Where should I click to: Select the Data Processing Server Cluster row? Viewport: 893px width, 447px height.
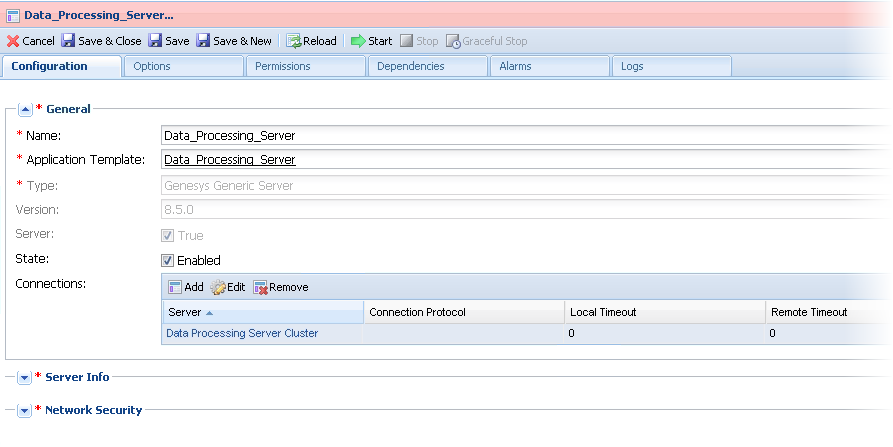click(x=526, y=333)
